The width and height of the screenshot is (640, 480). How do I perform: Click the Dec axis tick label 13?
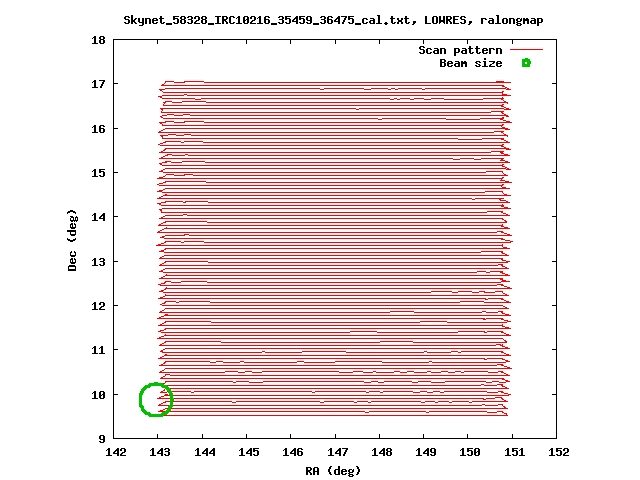(x=98, y=261)
